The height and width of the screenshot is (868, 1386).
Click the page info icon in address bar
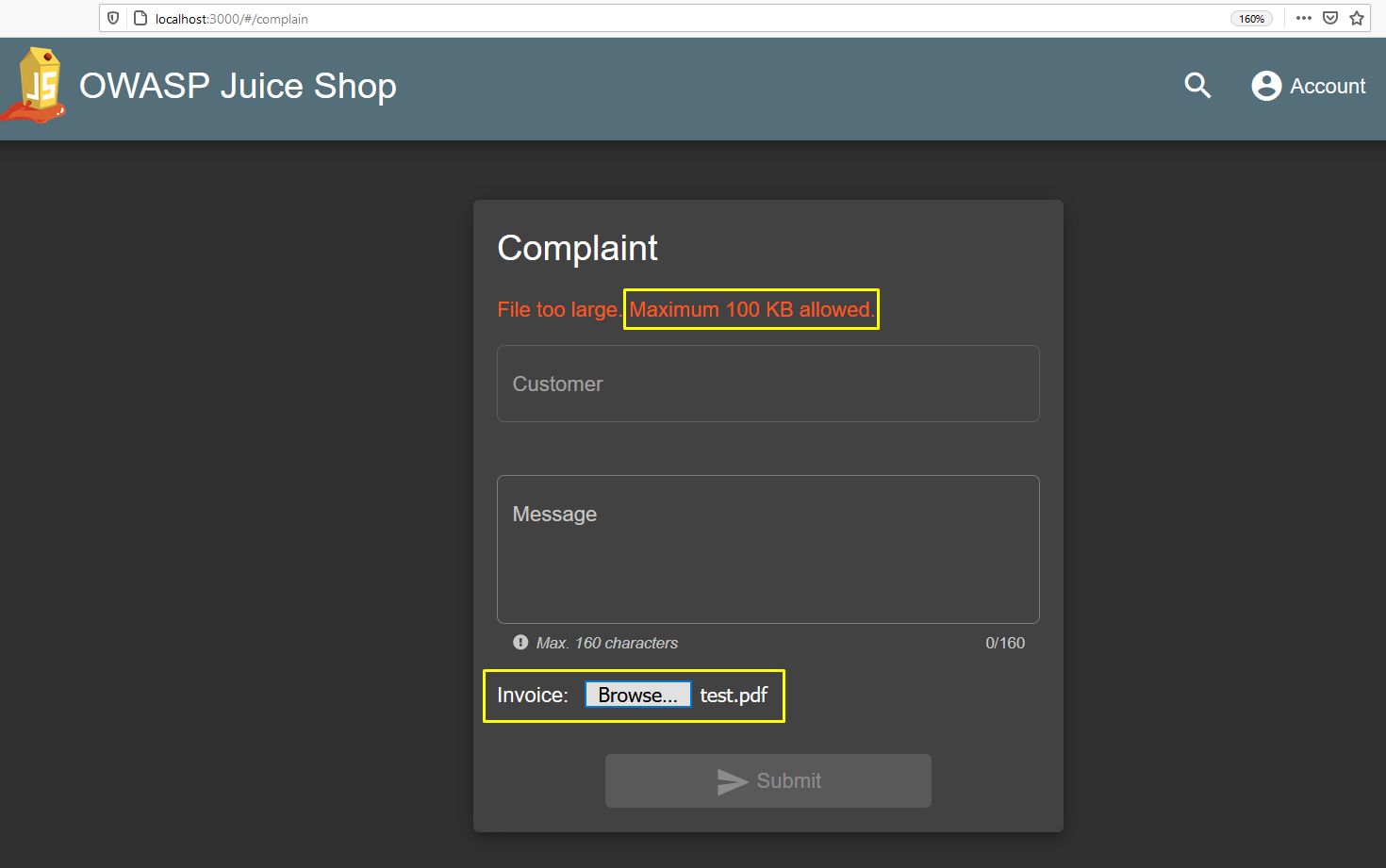point(140,18)
